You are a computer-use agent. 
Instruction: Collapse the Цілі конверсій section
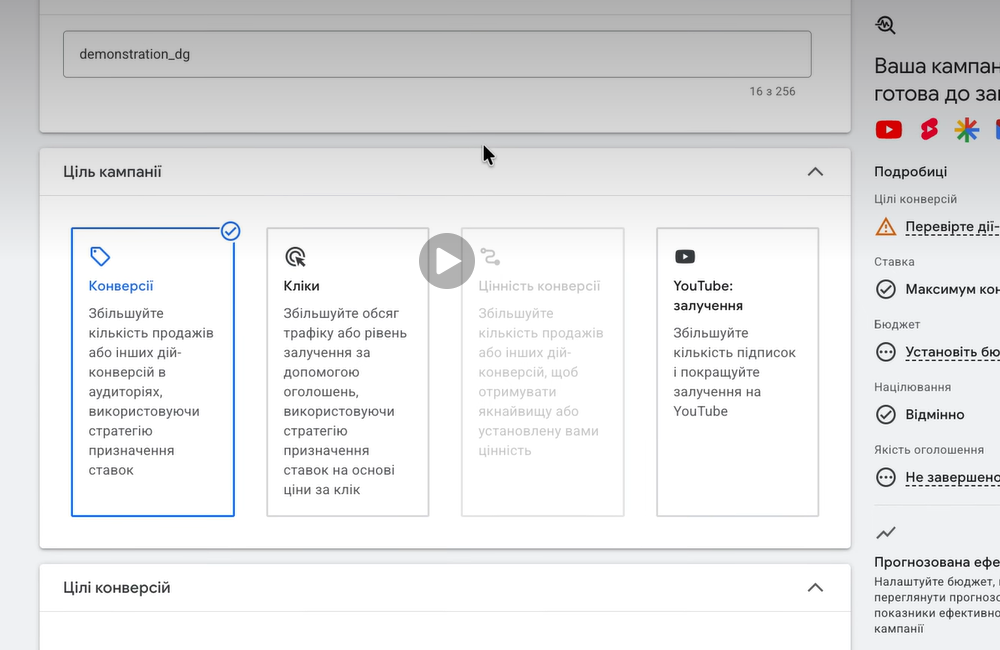[x=815, y=587]
